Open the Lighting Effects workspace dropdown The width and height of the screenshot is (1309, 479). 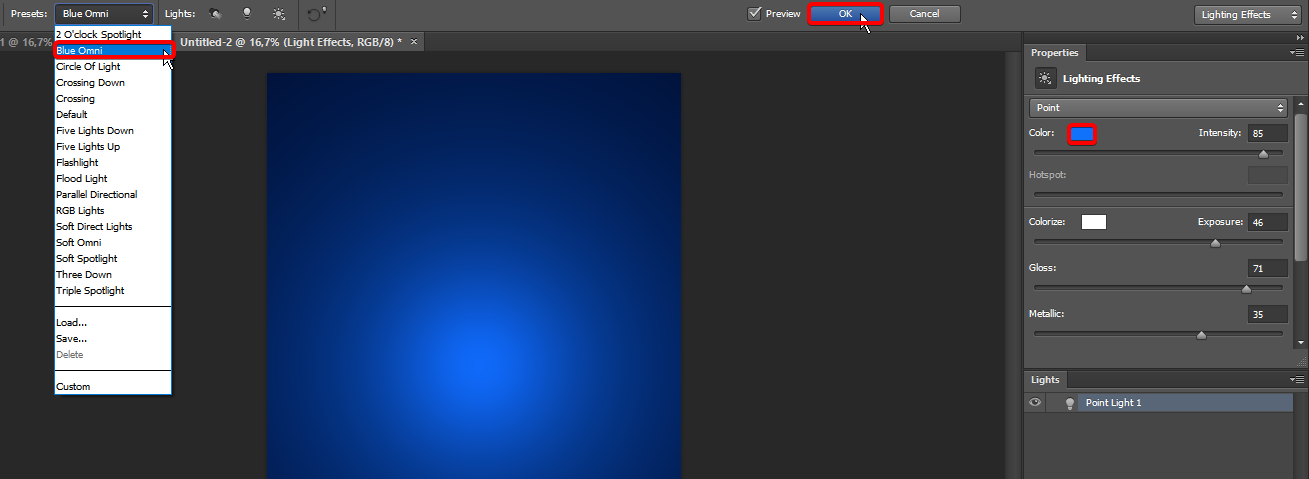[1248, 14]
